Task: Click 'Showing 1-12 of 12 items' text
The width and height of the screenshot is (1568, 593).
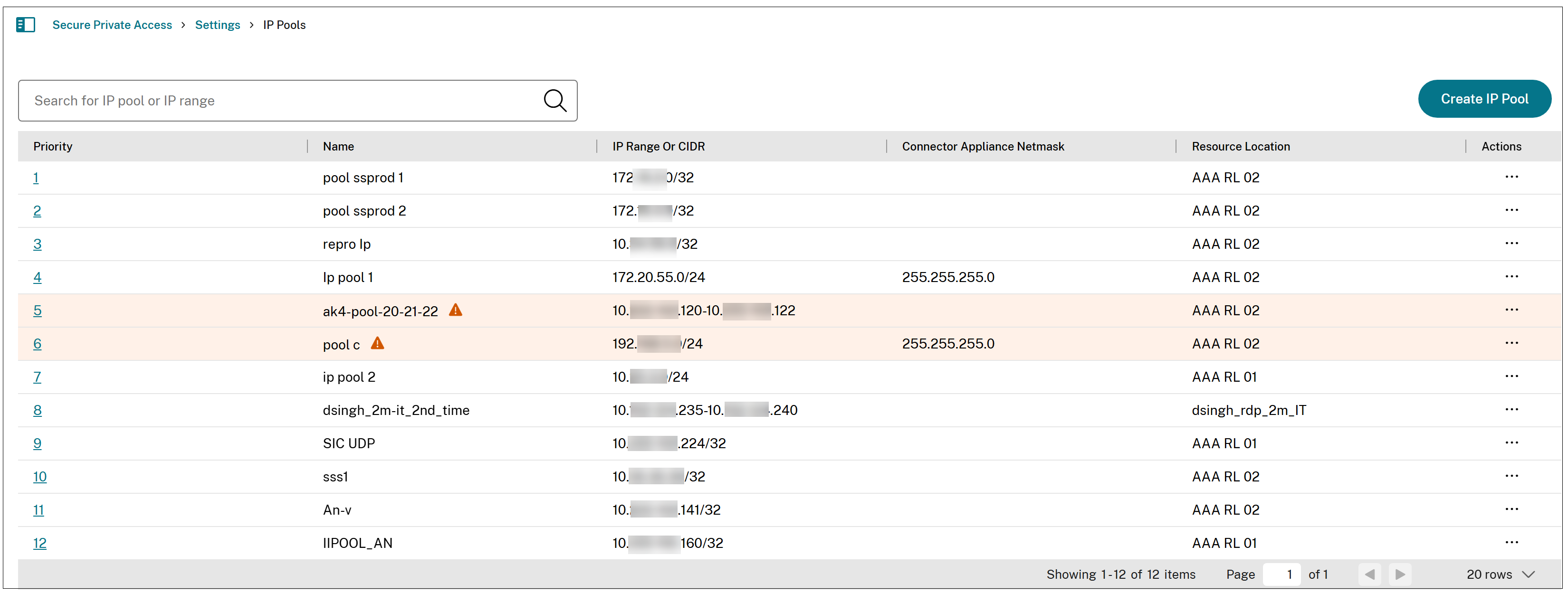Action: tap(1120, 574)
